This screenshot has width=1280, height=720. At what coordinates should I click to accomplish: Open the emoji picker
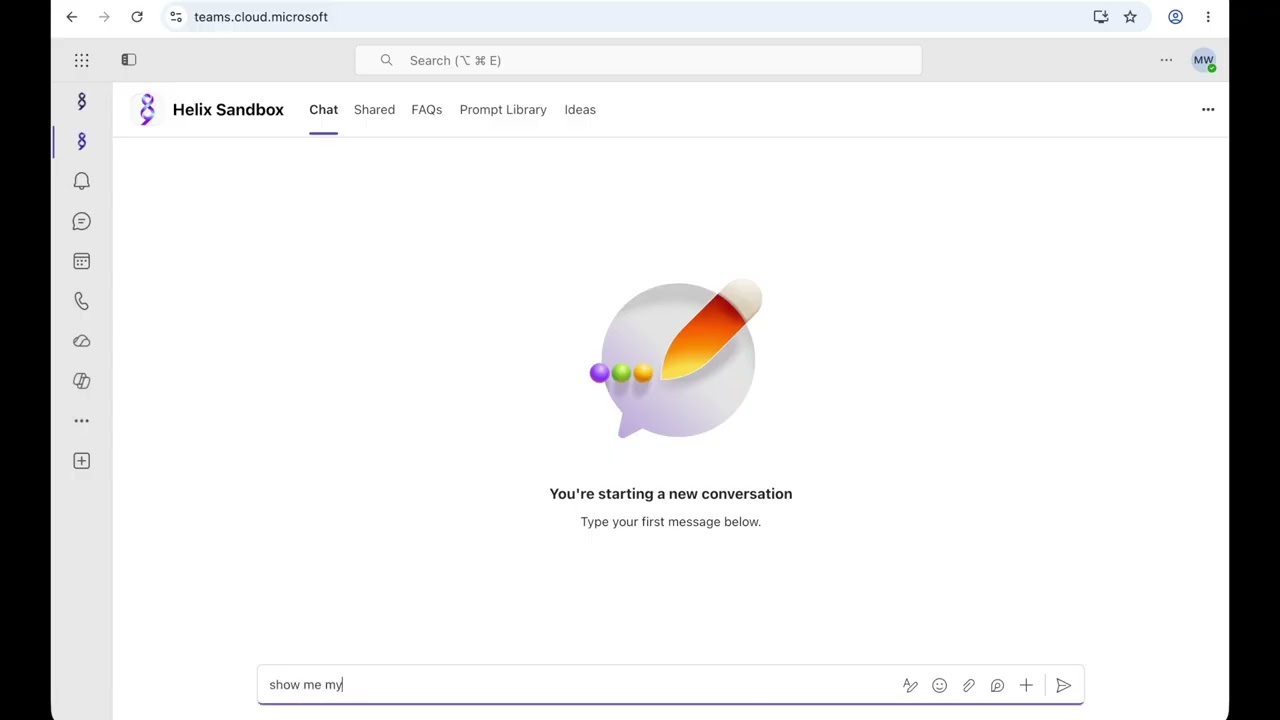click(x=939, y=685)
